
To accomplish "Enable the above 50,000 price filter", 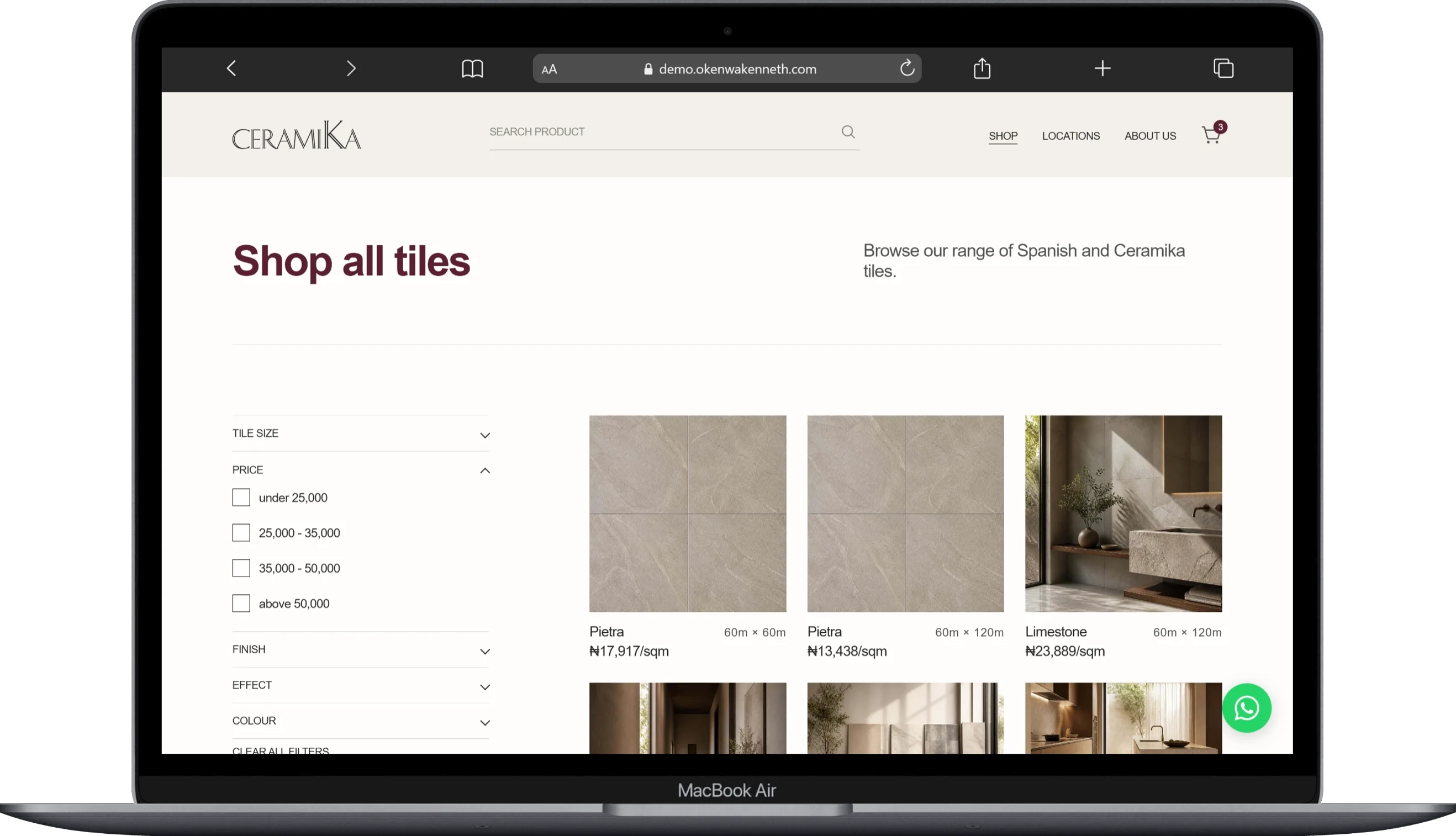I will pos(241,604).
